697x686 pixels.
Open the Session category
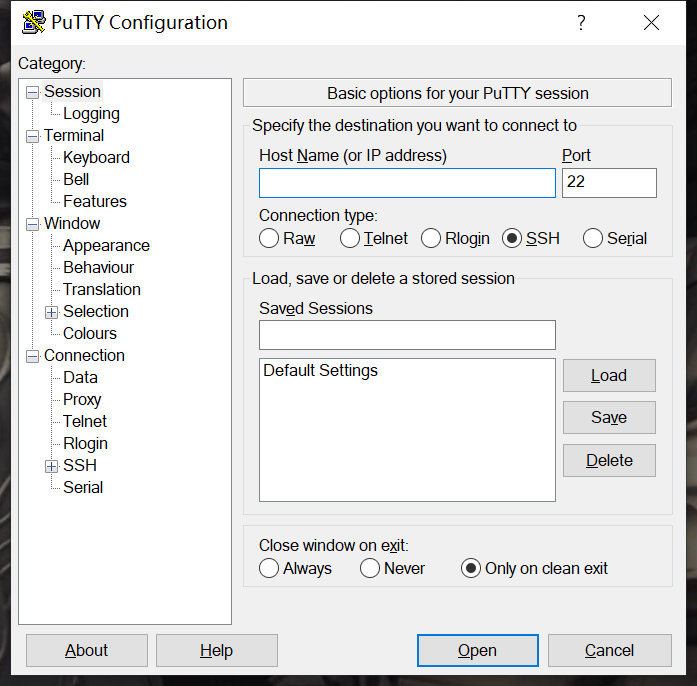point(72,92)
